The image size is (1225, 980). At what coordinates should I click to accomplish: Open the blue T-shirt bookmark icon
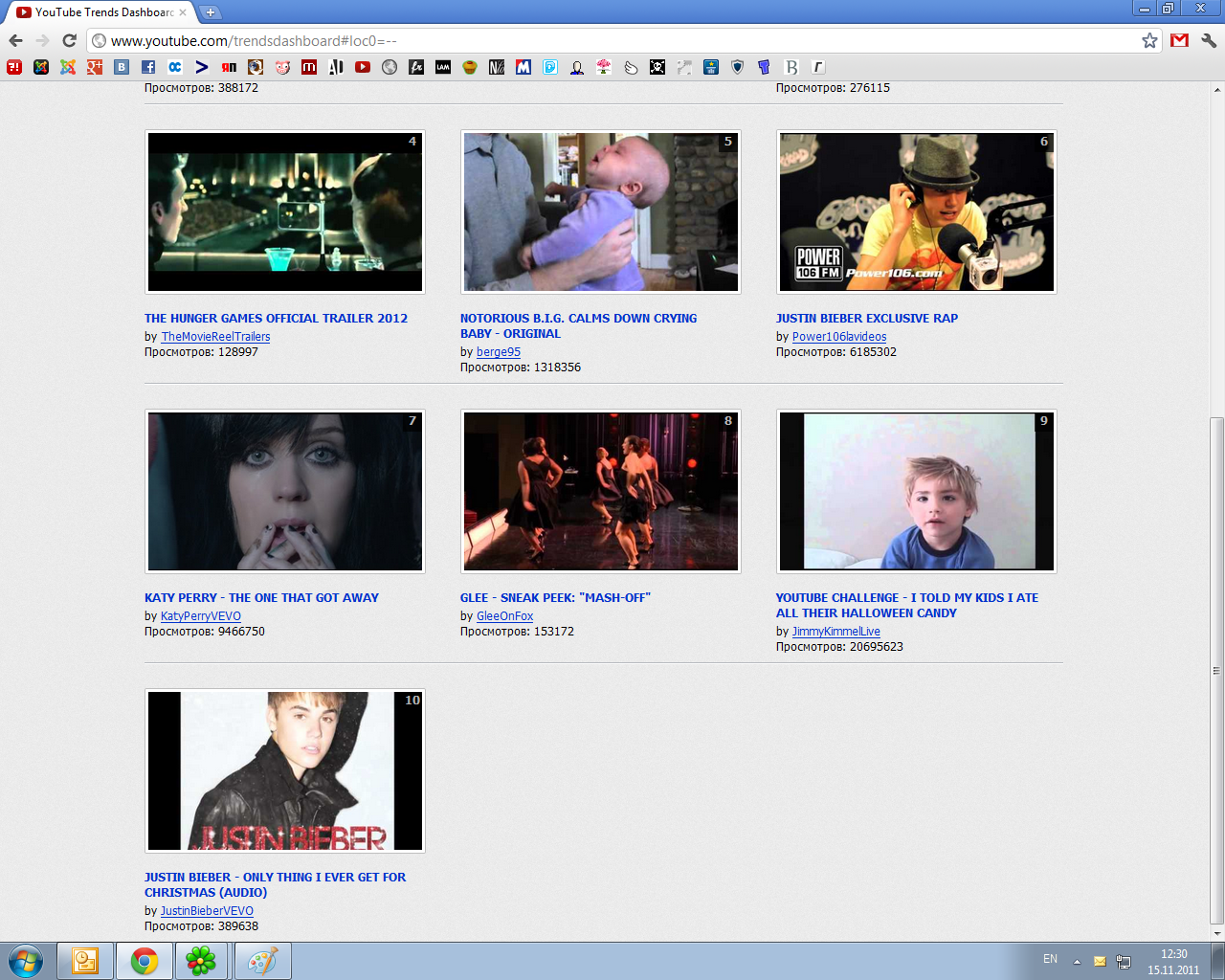pyautogui.click(x=764, y=67)
